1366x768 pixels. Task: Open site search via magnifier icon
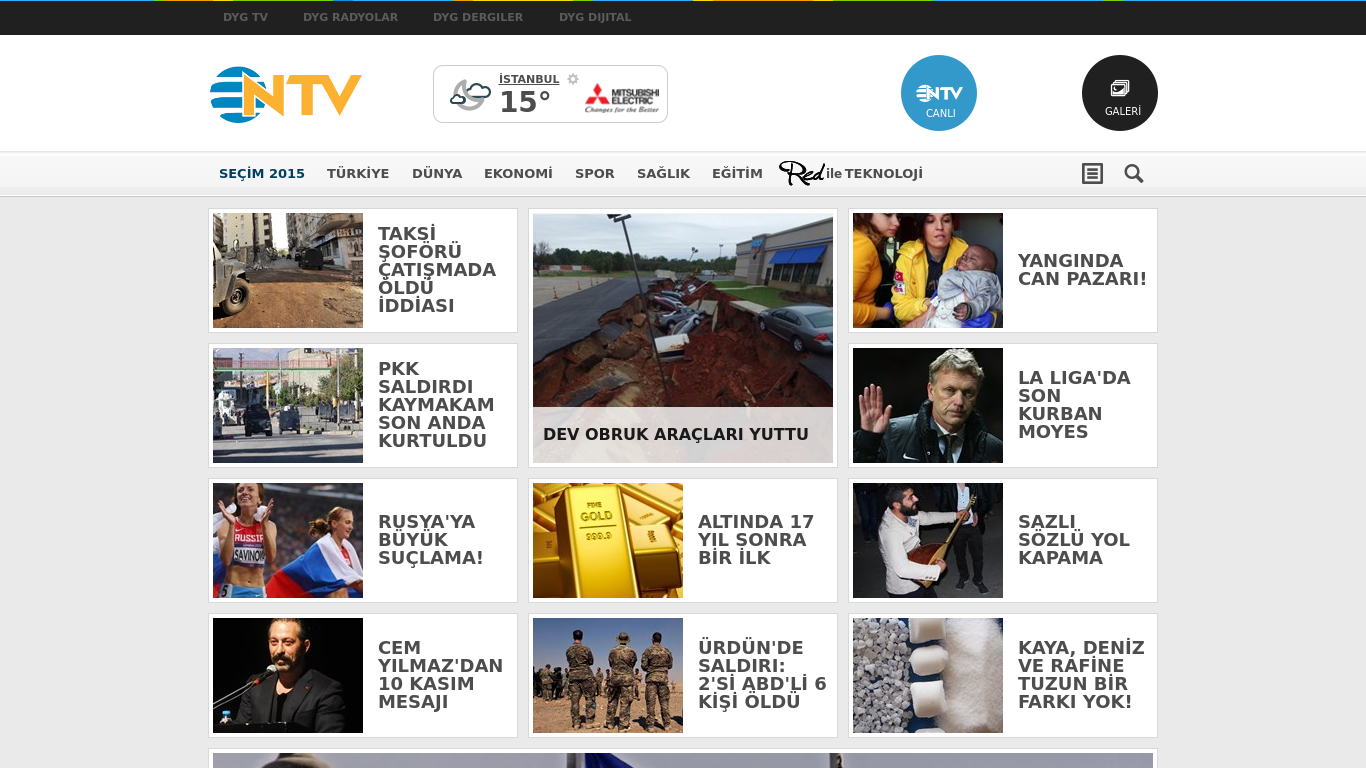(x=1133, y=173)
